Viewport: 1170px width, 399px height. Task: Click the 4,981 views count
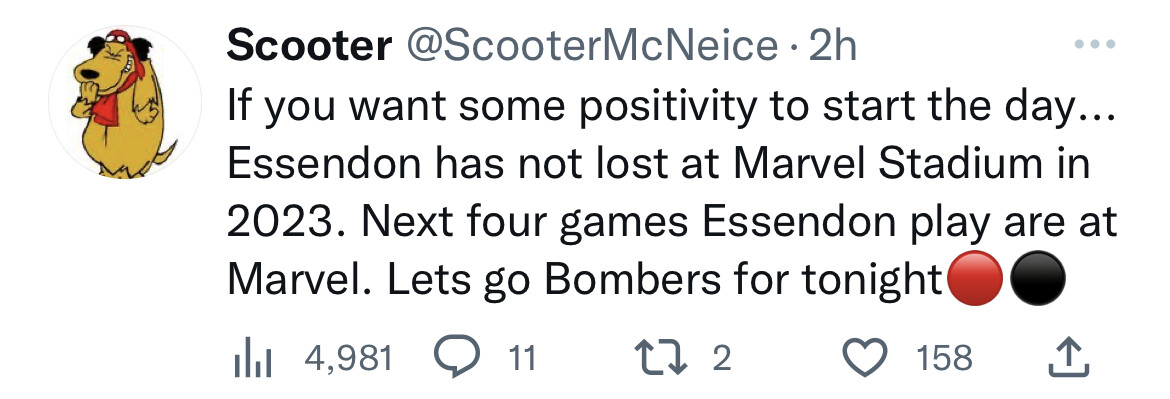[349, 359]
